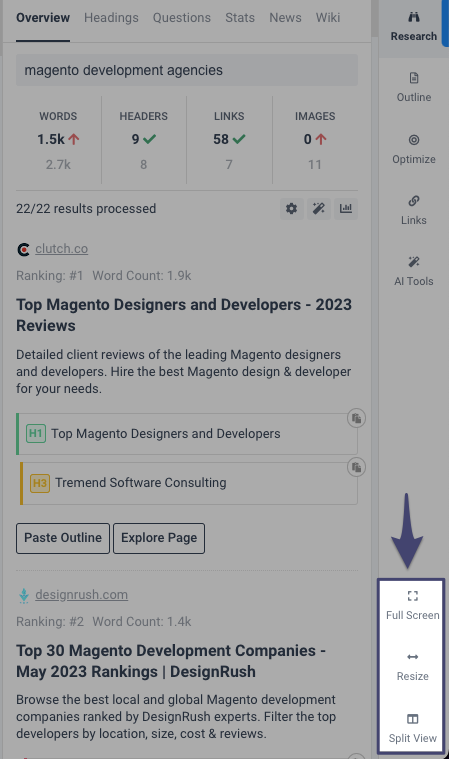Copy the H1 Top Magento Designers heading
The height and width of the screenshot is (759, 449).
357,418
